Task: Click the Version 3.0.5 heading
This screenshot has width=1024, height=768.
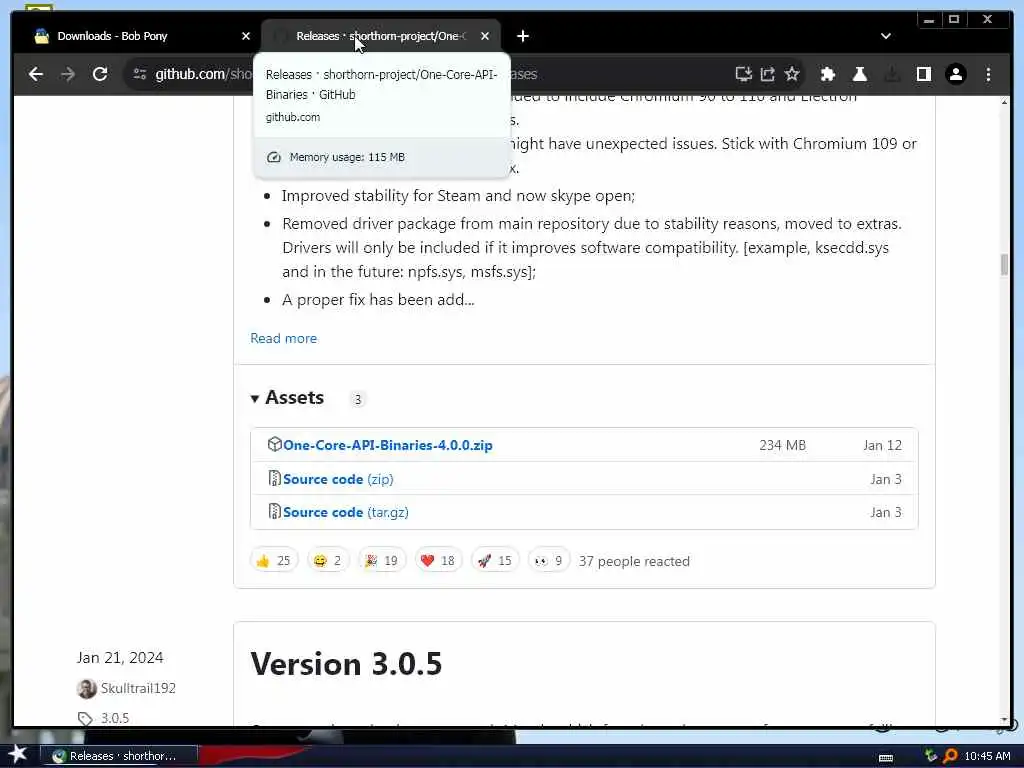Action: point(346,664)
